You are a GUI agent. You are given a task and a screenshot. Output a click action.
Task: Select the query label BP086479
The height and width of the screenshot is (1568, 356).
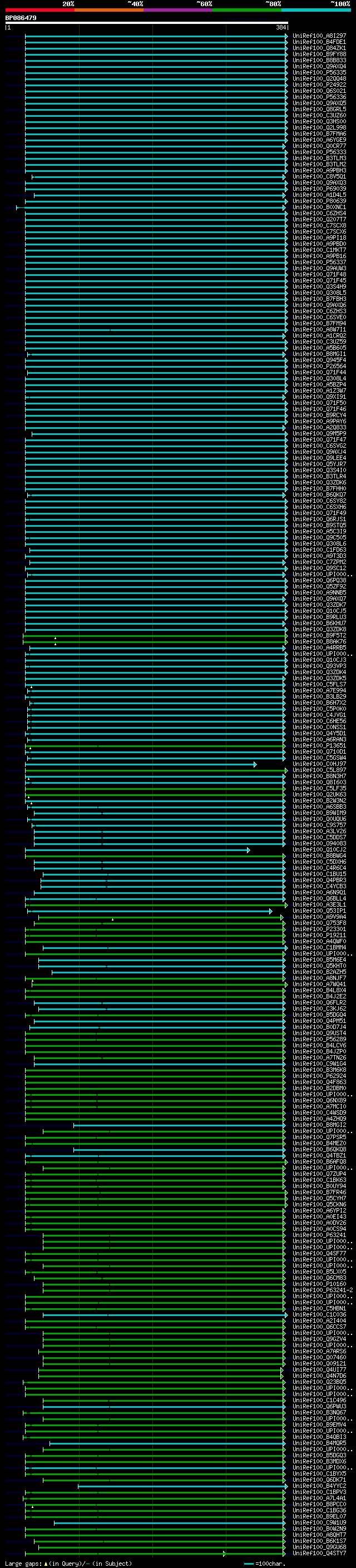[x=21, y=18]
